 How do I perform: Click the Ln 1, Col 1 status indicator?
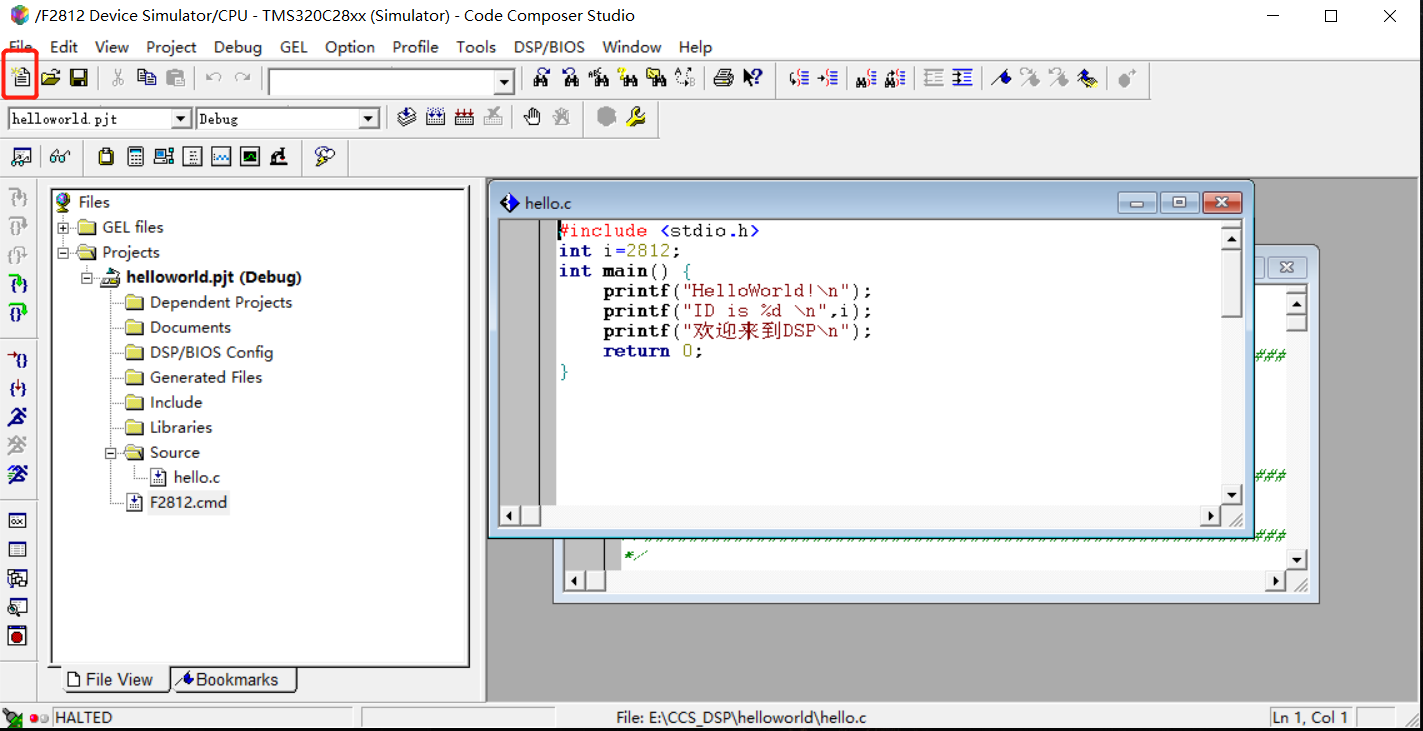pyautogui.click(x=1310, y=717)
